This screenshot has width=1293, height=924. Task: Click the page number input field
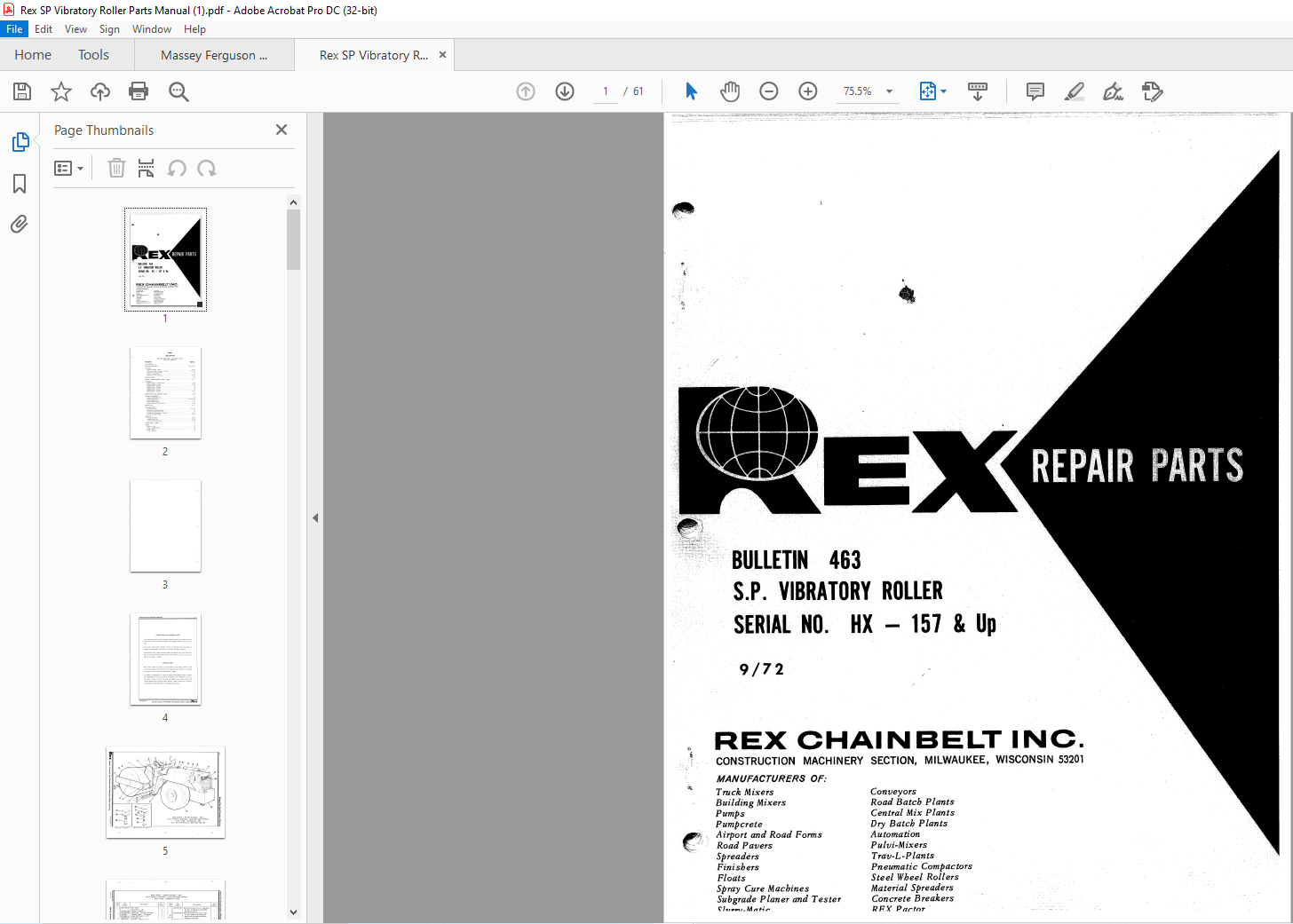click(606, 91)
